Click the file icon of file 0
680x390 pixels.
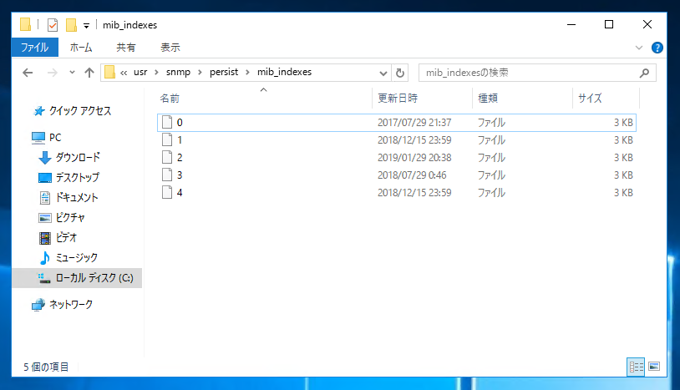point(167,122)
